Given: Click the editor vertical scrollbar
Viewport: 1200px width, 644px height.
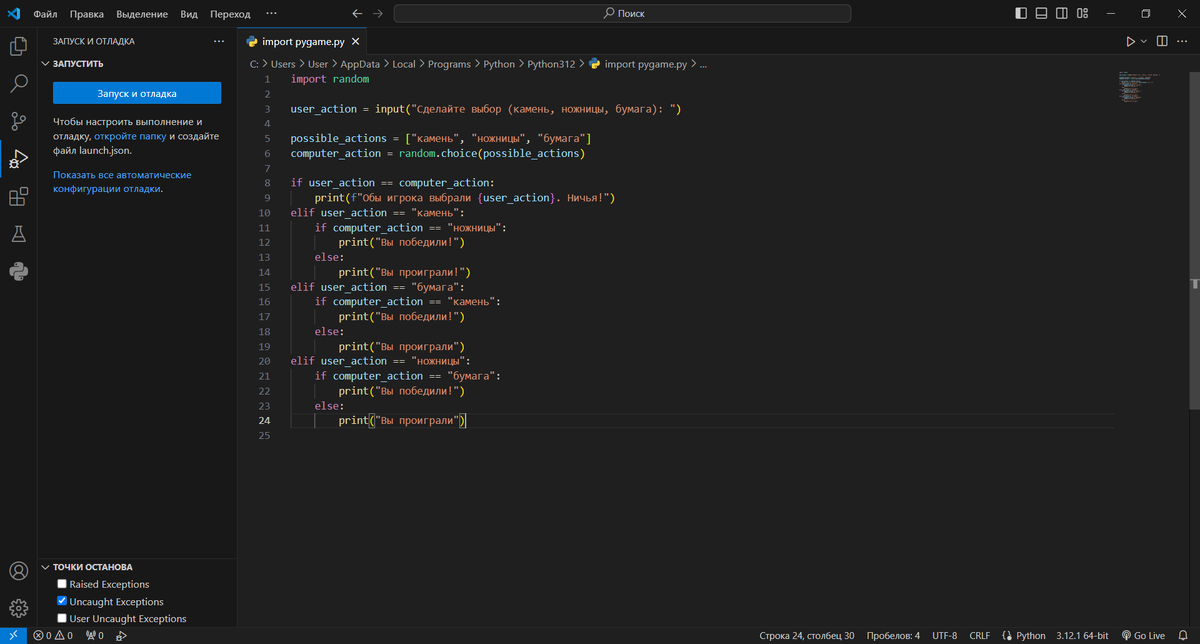Looking at the screenshot, I should (x=1194, y=240).
